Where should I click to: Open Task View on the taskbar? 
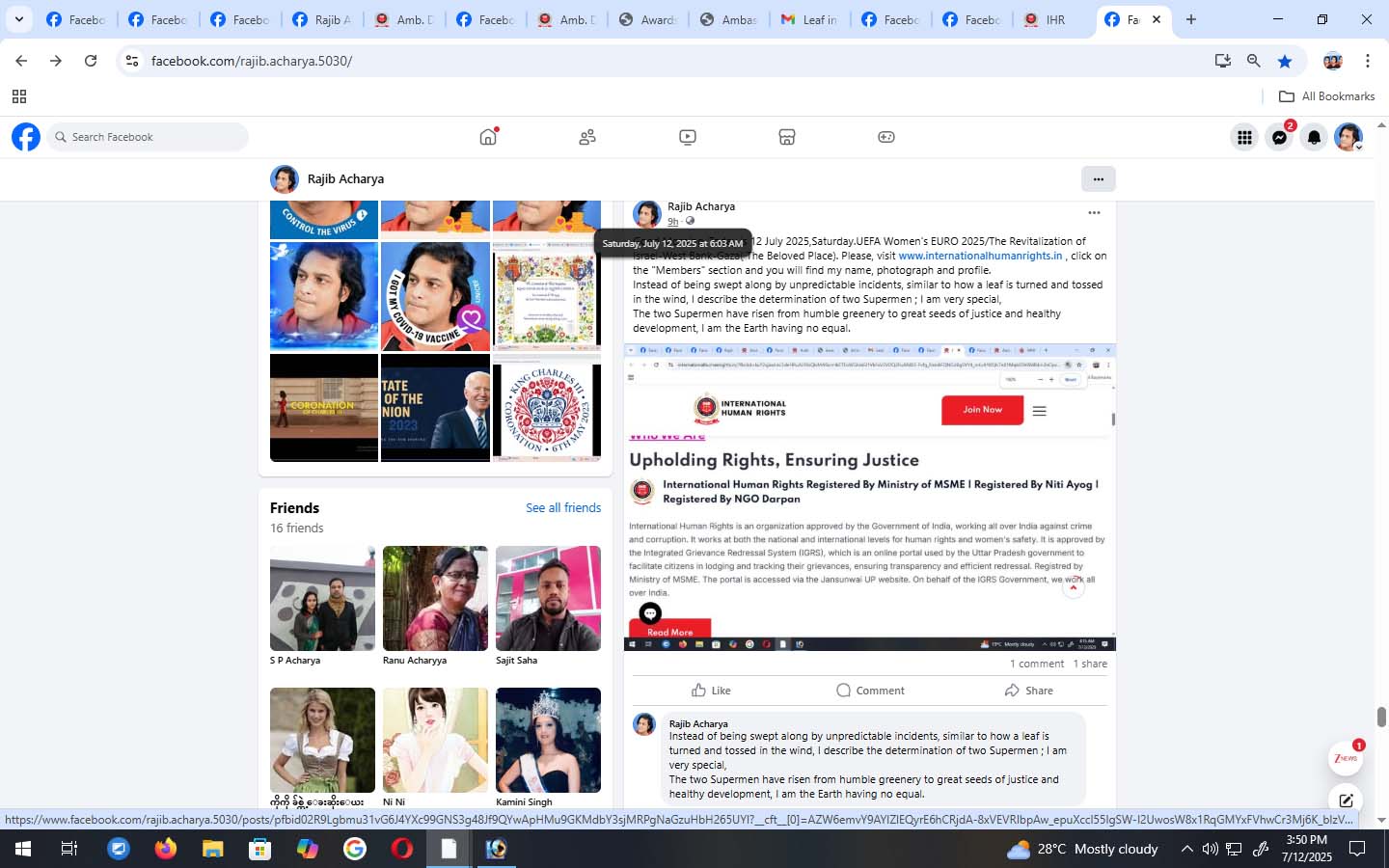(69, 849)
